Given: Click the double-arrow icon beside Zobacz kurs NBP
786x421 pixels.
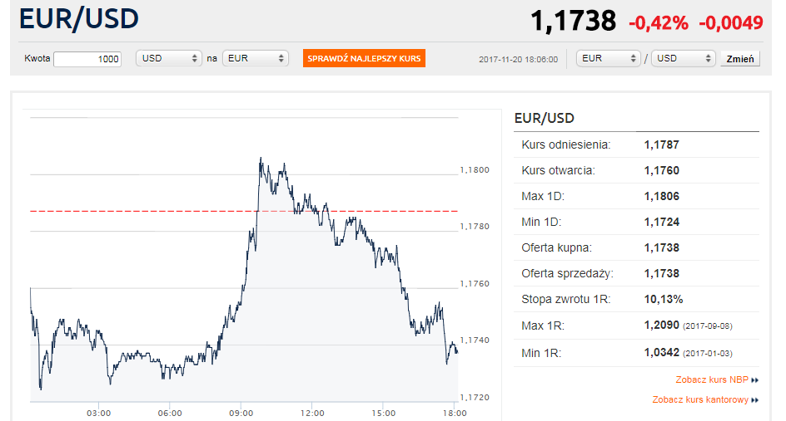Looking at the screenshot, I should 755,380.
